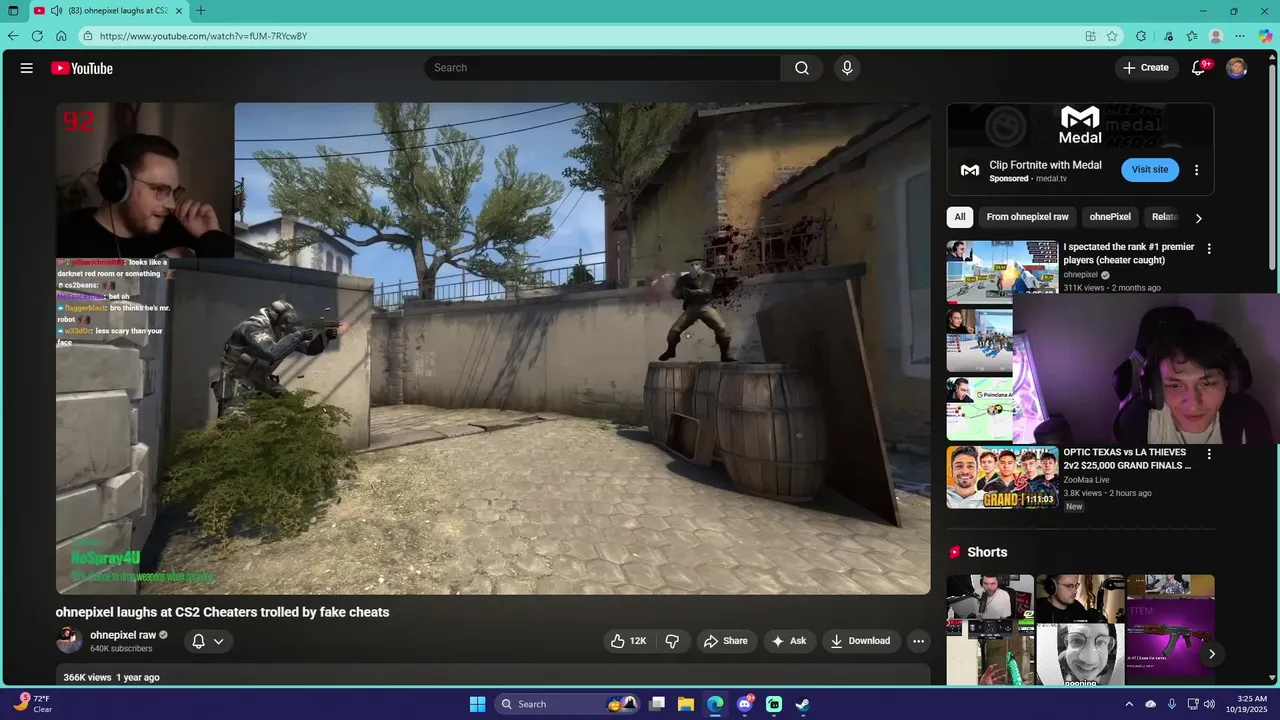The image size is (1280, 720).
Task: Open the ohnepixel raw channel name link
Action: point(123,635)
